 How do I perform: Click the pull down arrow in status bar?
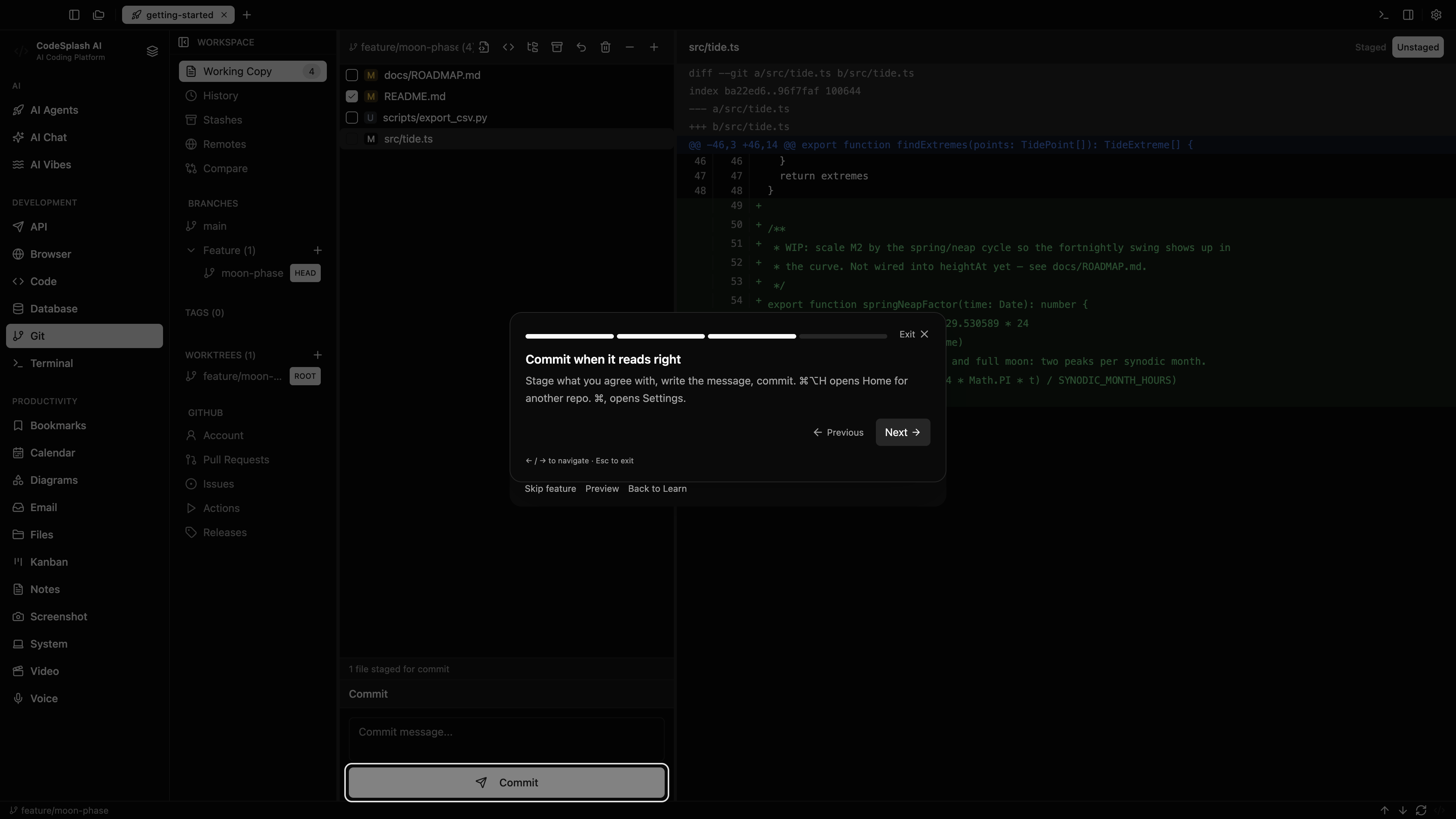pyautogui.click(x=1403, y=810)
